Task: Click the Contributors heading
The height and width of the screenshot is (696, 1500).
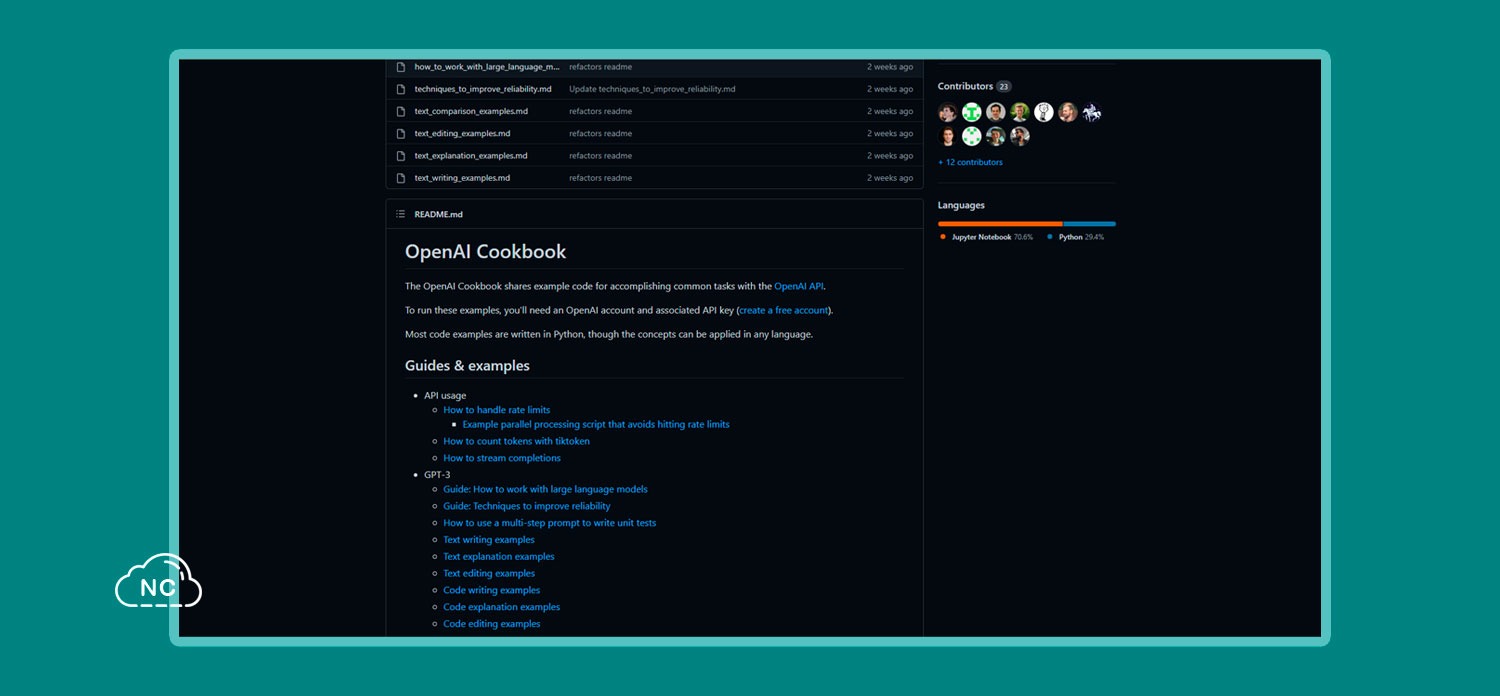Action: tap(966, 86)
